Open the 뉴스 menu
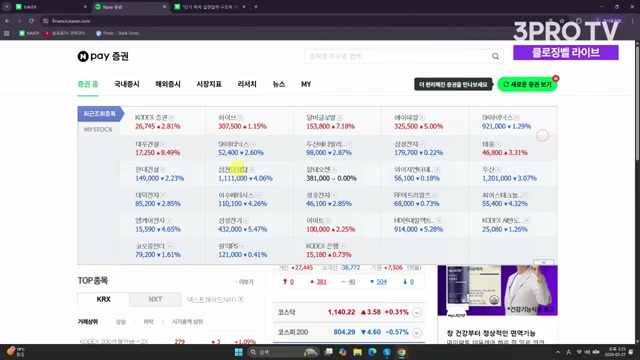Screen dimensions: 640x360 [x=279, y=84]
